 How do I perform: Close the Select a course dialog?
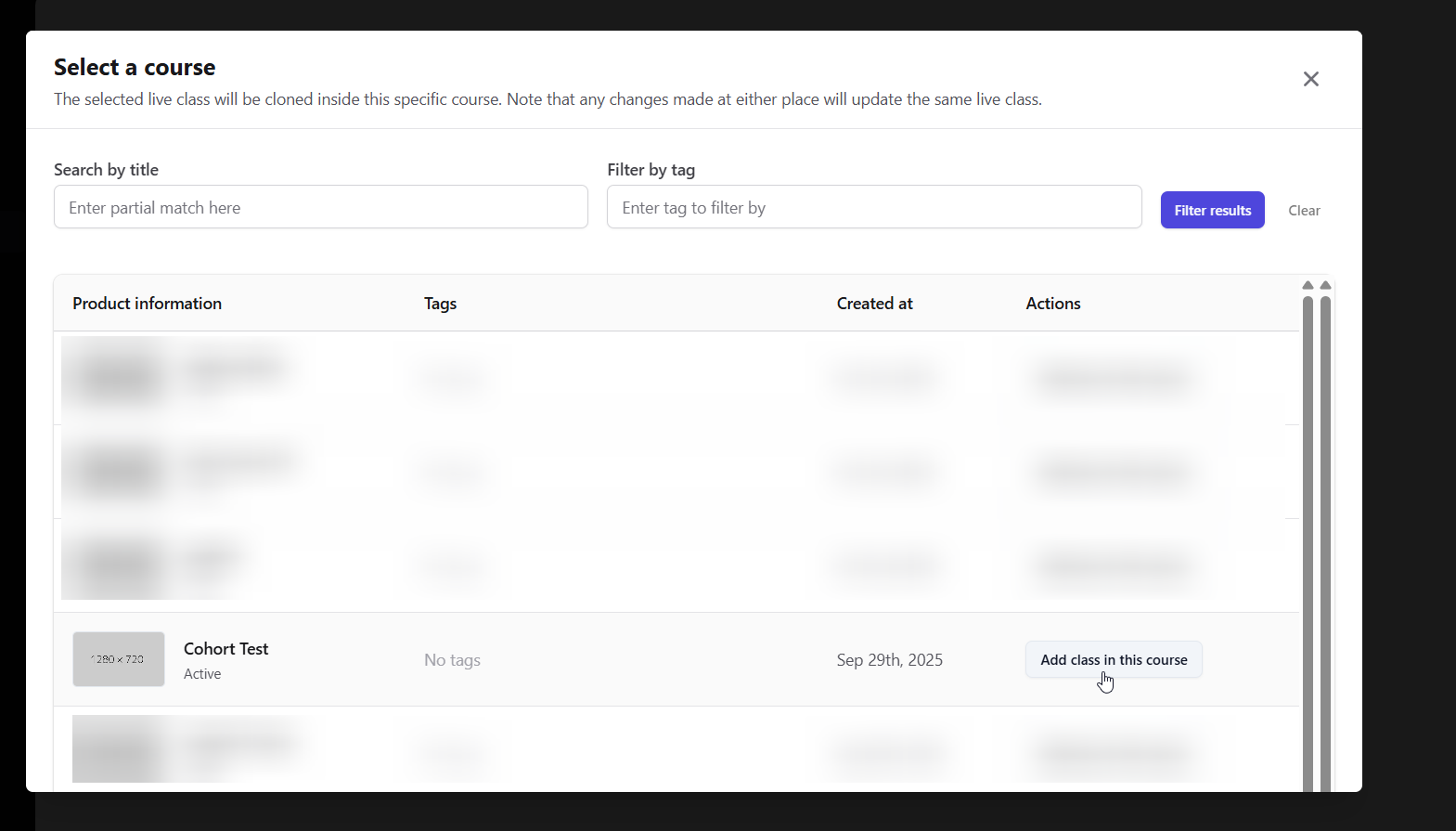pos(1310,79)
